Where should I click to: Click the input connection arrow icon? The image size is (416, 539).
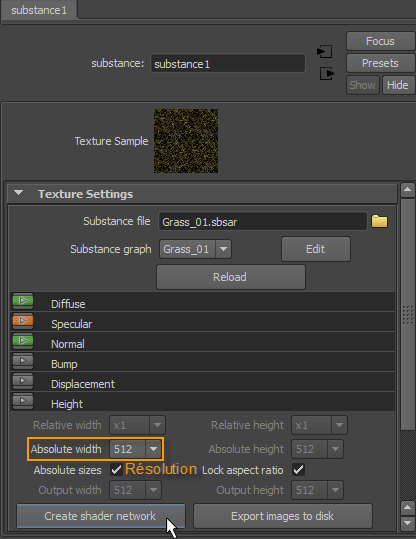[x=324, y=52]
